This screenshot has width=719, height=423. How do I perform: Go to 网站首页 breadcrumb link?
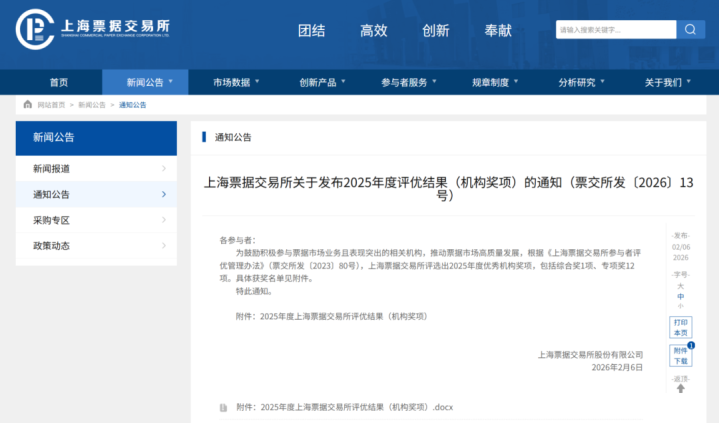pyautogui.click(x=51, y=105)
